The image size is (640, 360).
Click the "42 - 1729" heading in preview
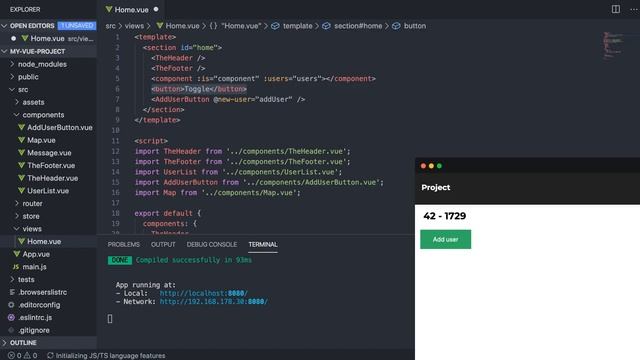point(444,216)
